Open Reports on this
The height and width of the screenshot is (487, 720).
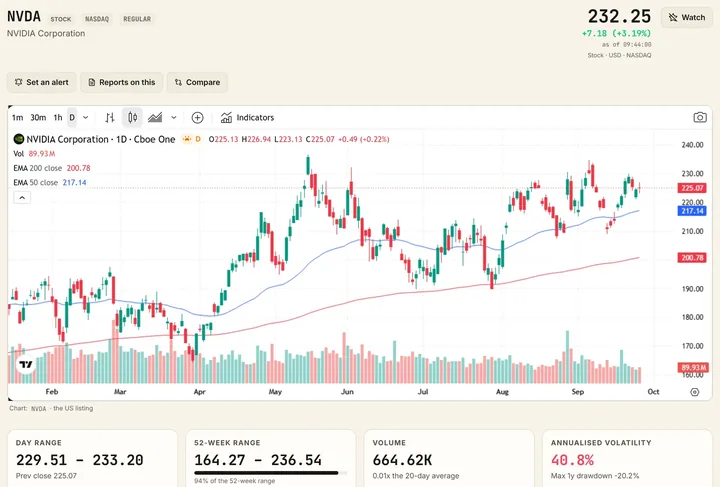pyautogui.click(x=122, y=82)
